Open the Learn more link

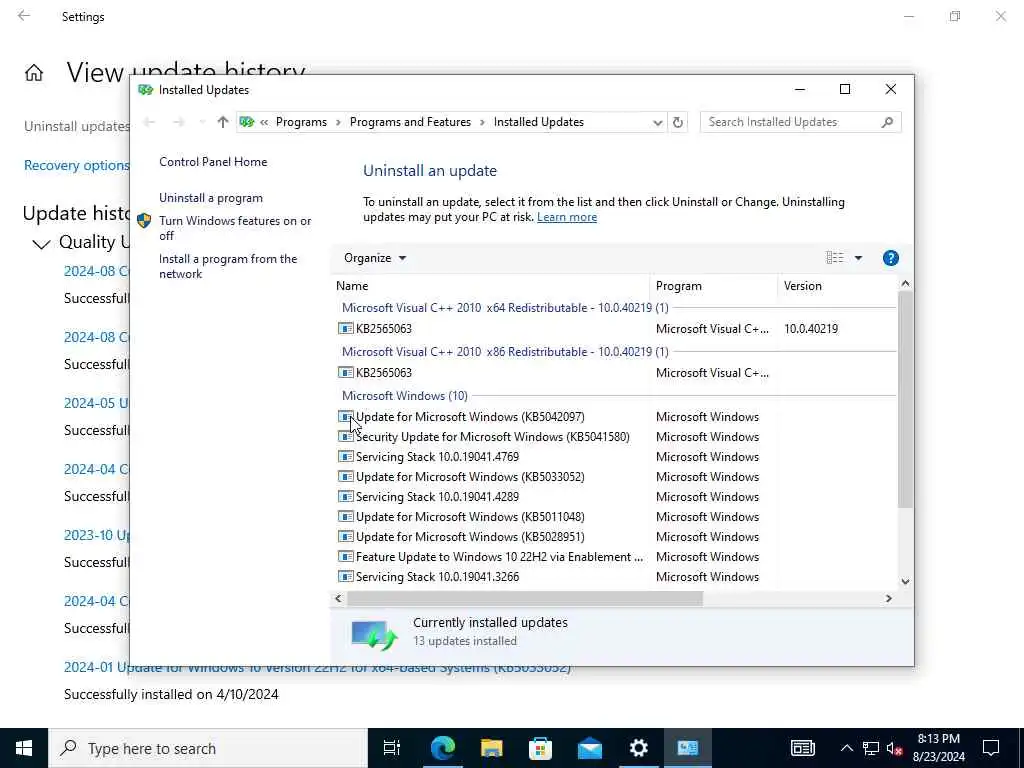(x=567, y=217)
